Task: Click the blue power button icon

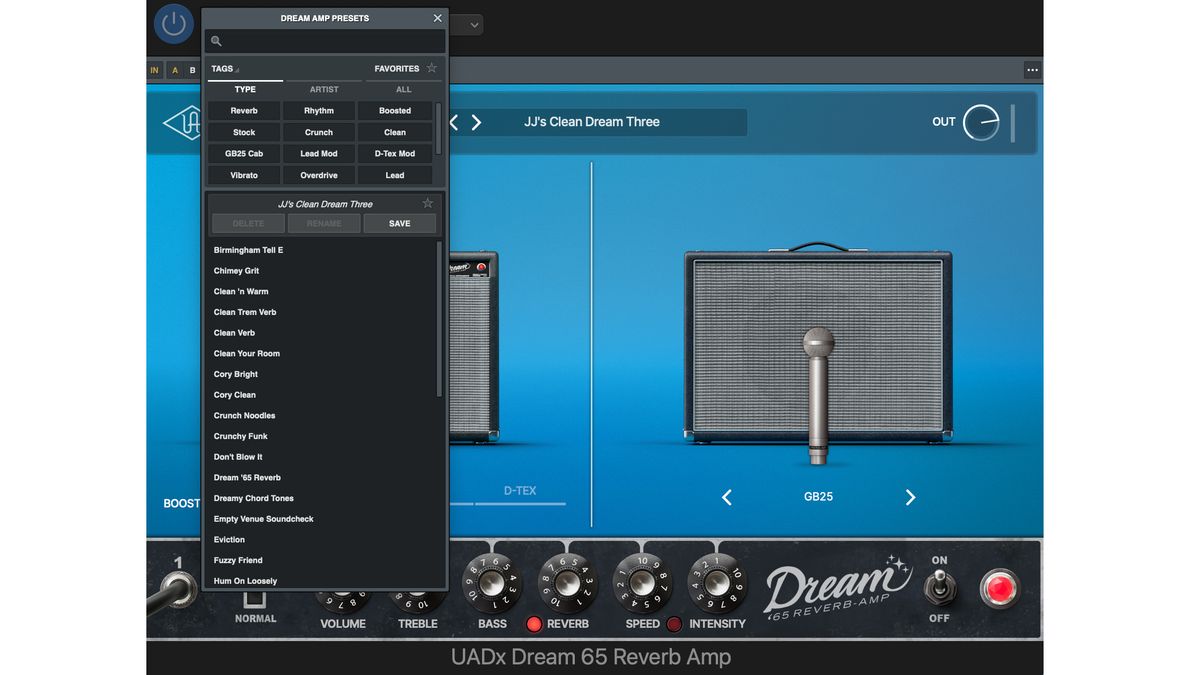Action: point(174,24)
